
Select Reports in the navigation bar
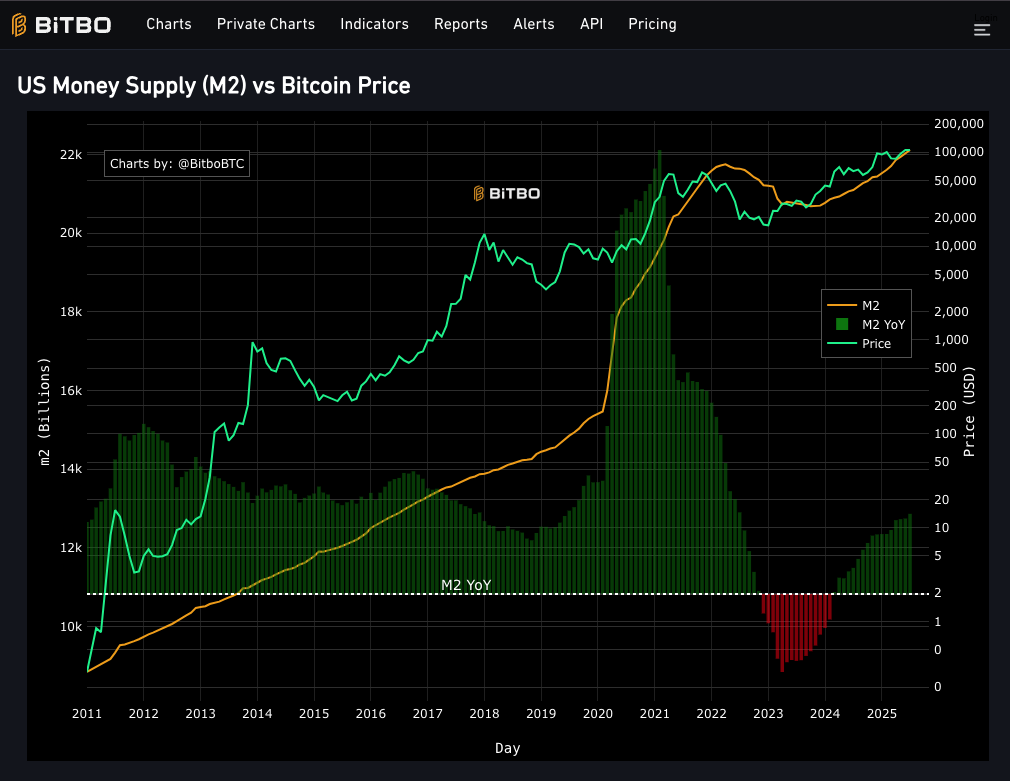point(460,24)
